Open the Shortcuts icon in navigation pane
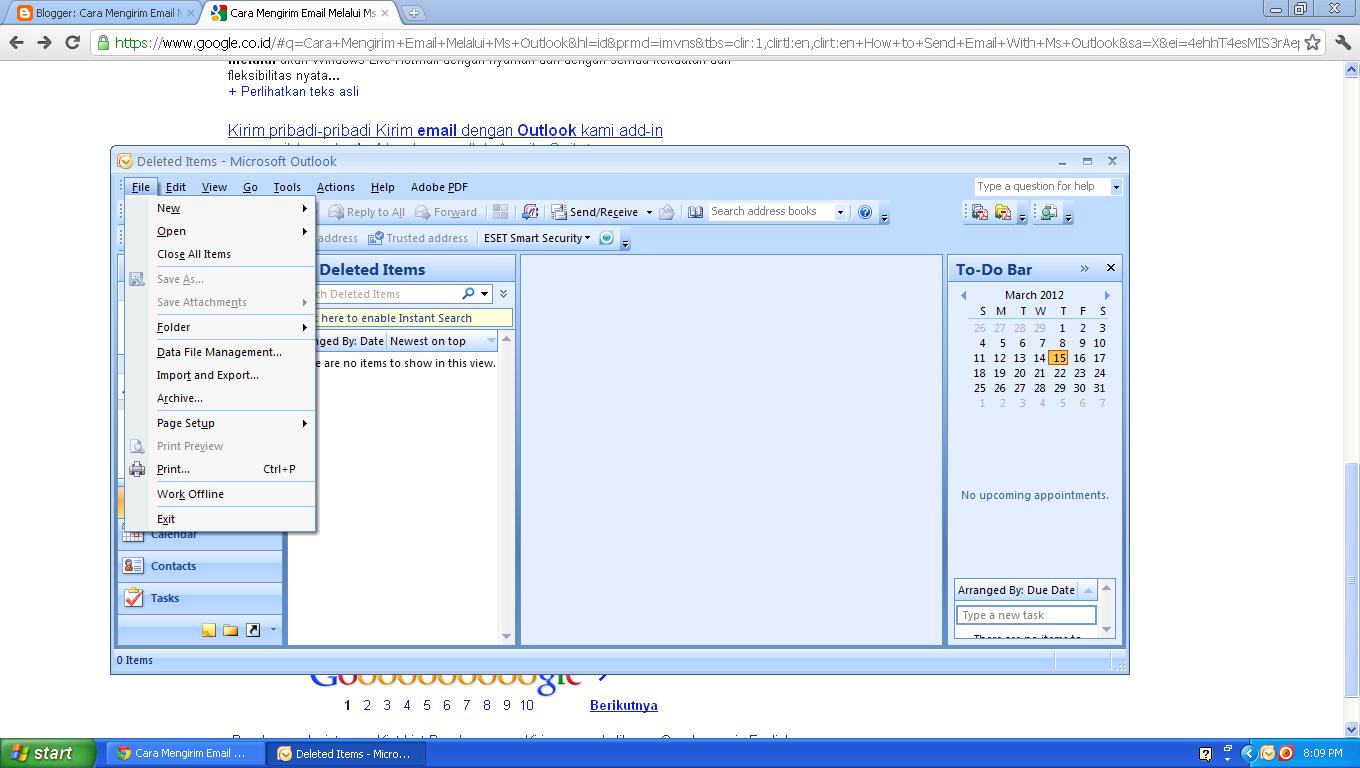The width and height of the screenshot is (1360, 768). coord(253,630)
